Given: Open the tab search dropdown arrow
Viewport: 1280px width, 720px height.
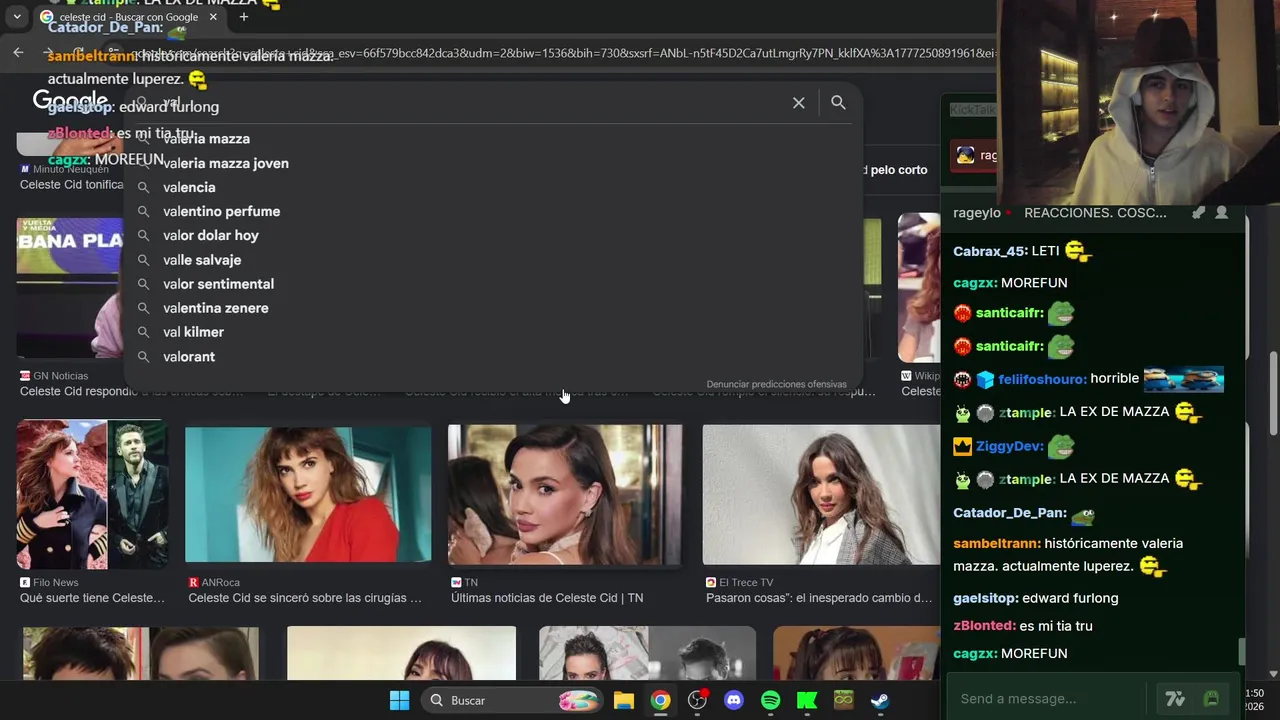Looking at the screenshot, I should pos(17,17).
